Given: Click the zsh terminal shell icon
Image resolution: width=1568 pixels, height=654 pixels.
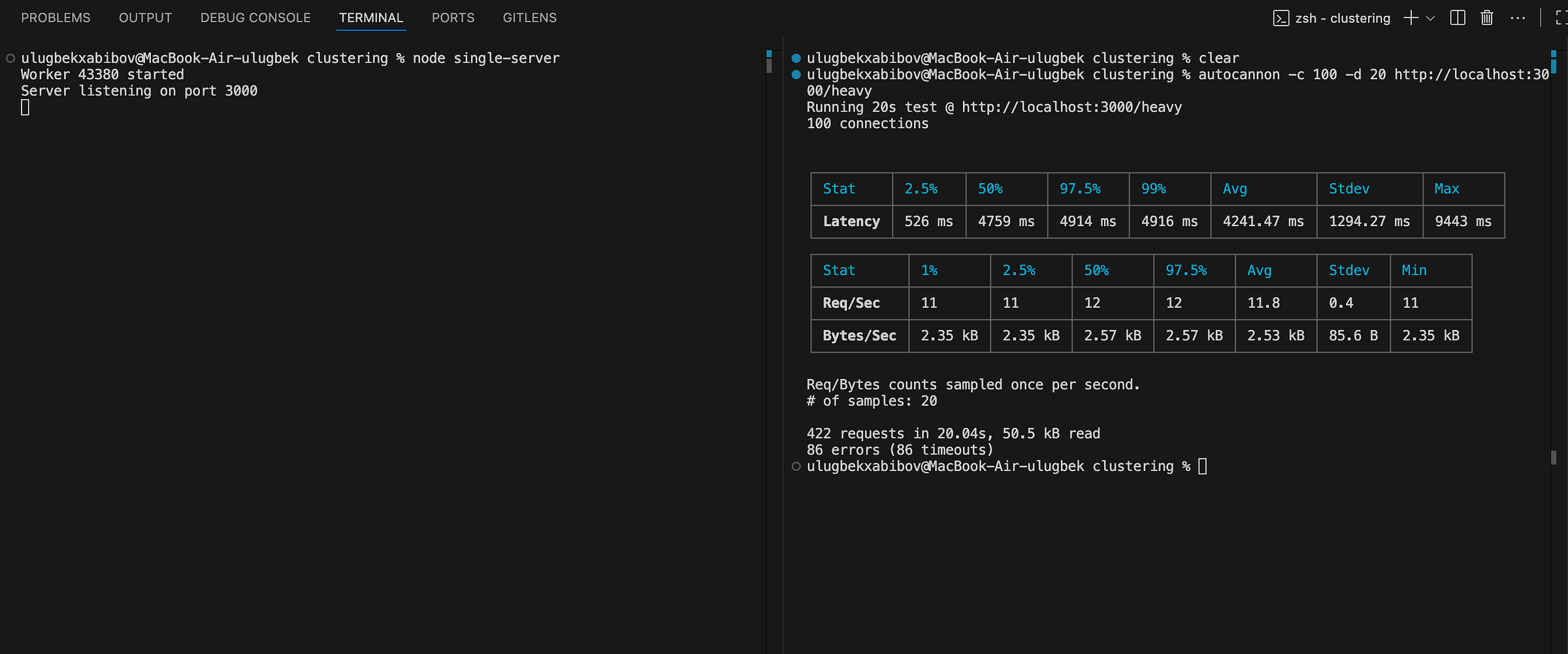Looking at the screenshot, I should [1281, 18].
